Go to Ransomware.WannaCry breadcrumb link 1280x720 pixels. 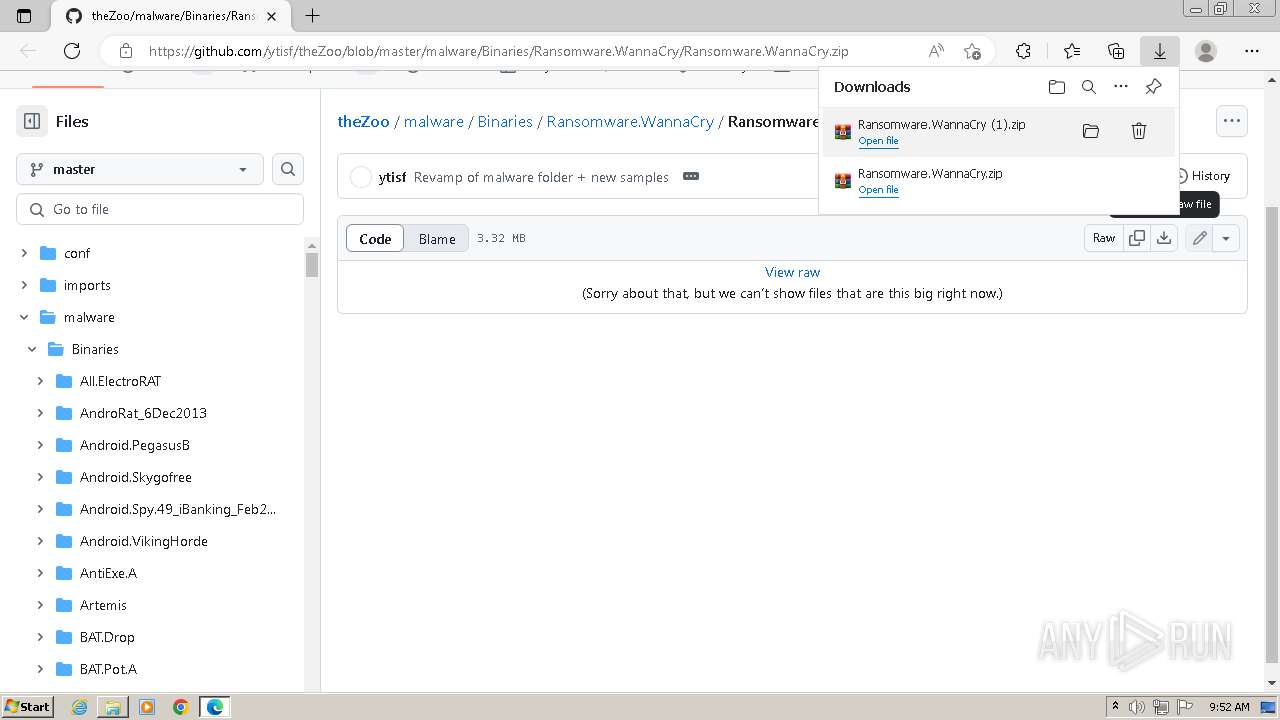coord(630,121)
